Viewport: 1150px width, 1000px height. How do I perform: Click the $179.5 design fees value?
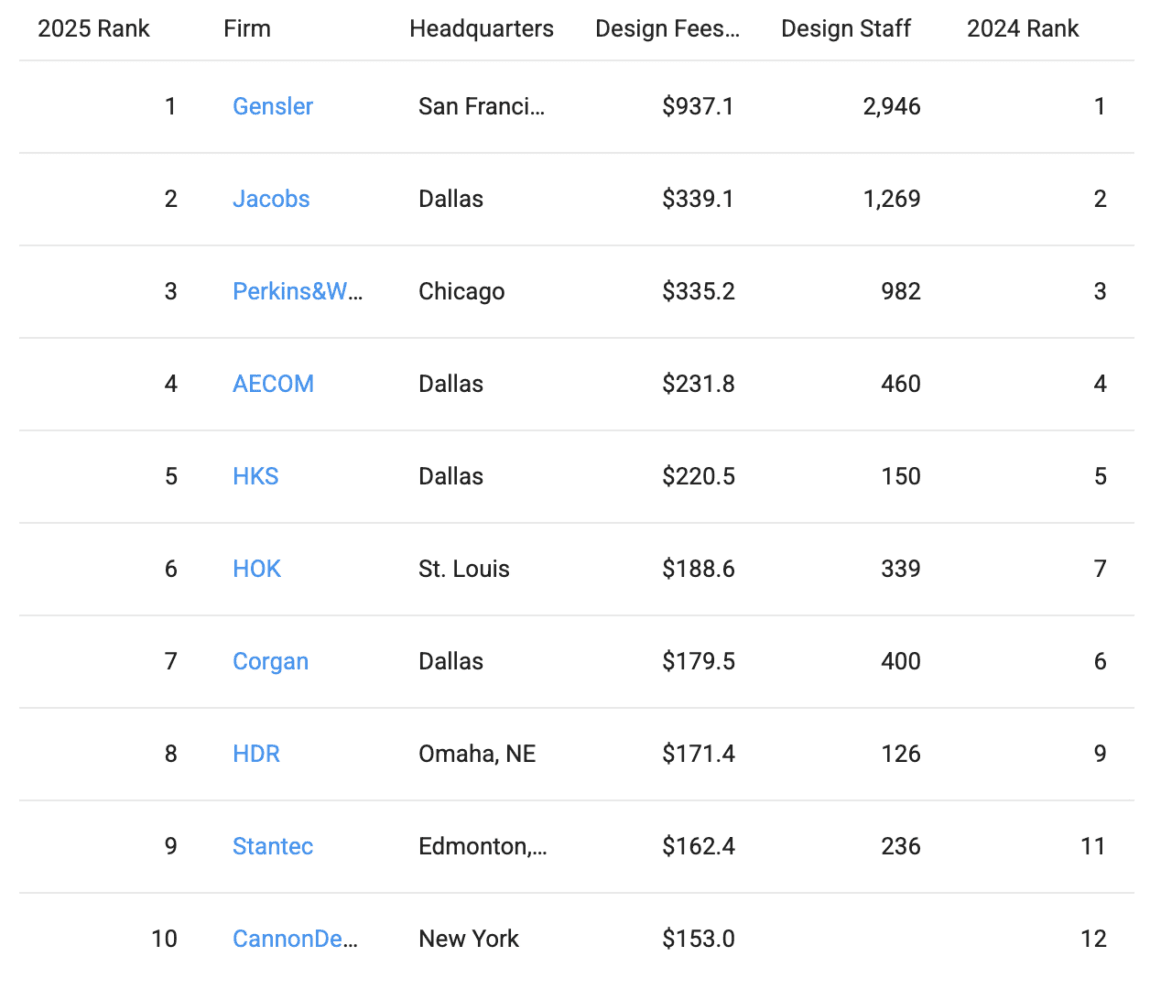698,661
